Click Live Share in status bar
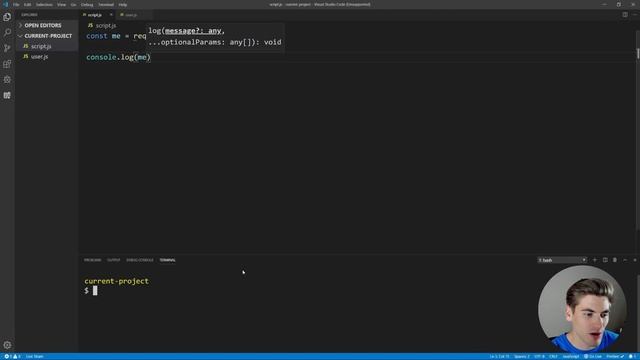 click(x=35, y=356)
